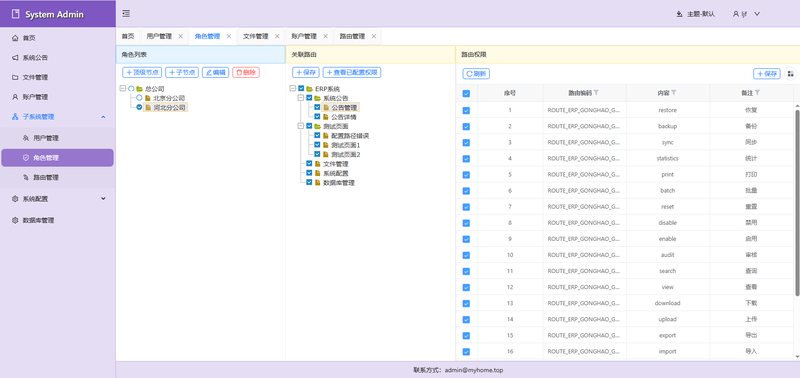This screenshot has height=378, width=800.
Task: Close the 路由管理 tab
Action: click(x=373, y=36)
